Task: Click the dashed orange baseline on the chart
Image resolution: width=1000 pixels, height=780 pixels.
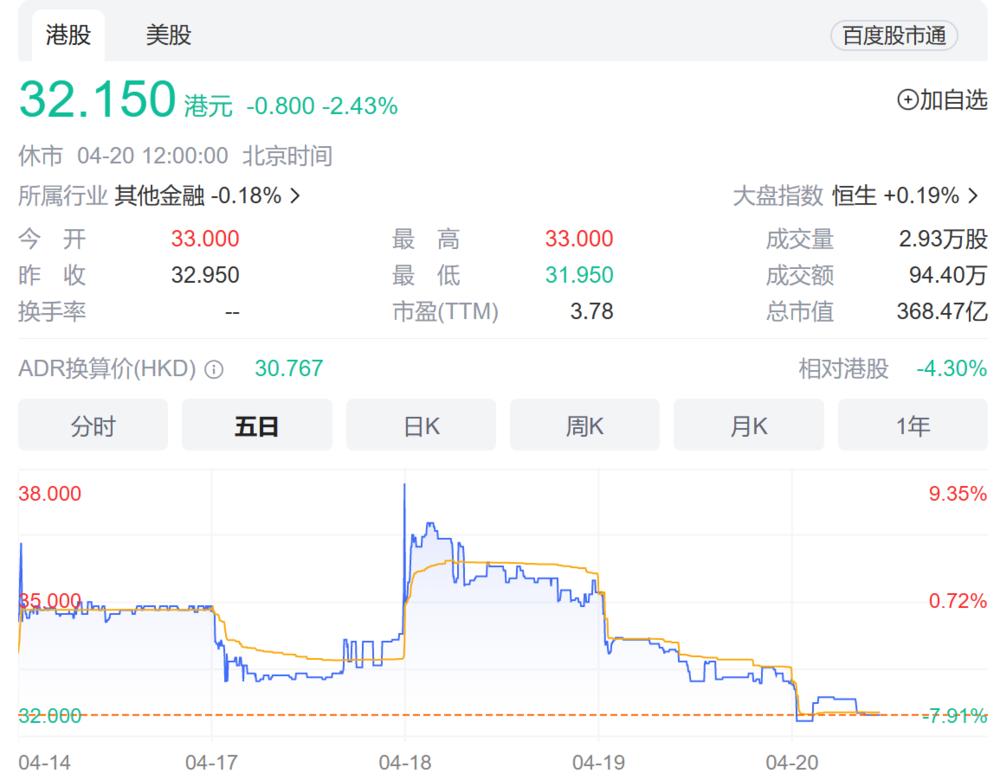Action: (450, 715)
